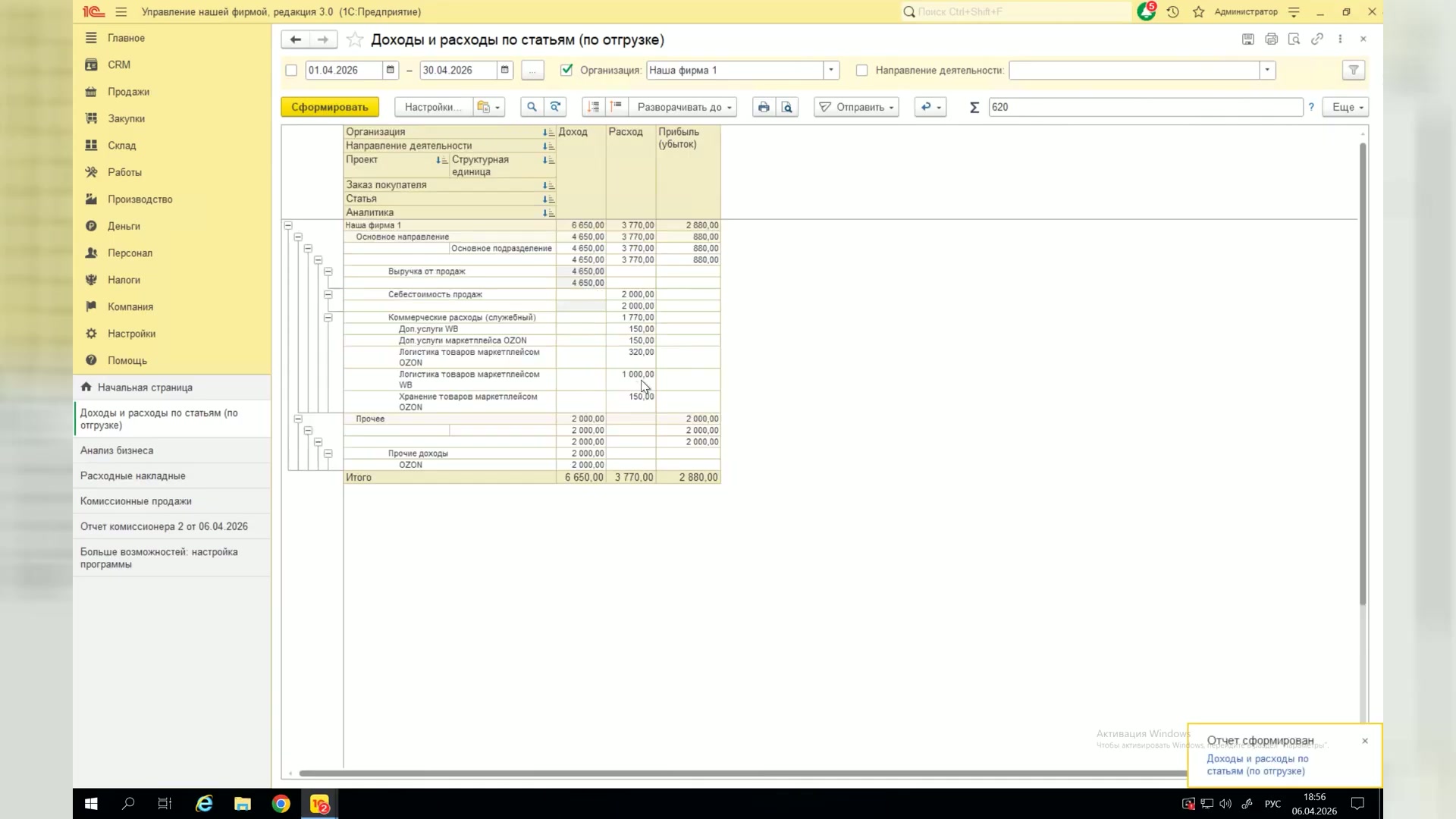Click the find next icon
The width and height of the screenshot is (1456, 819).
(x=555, y=107)
